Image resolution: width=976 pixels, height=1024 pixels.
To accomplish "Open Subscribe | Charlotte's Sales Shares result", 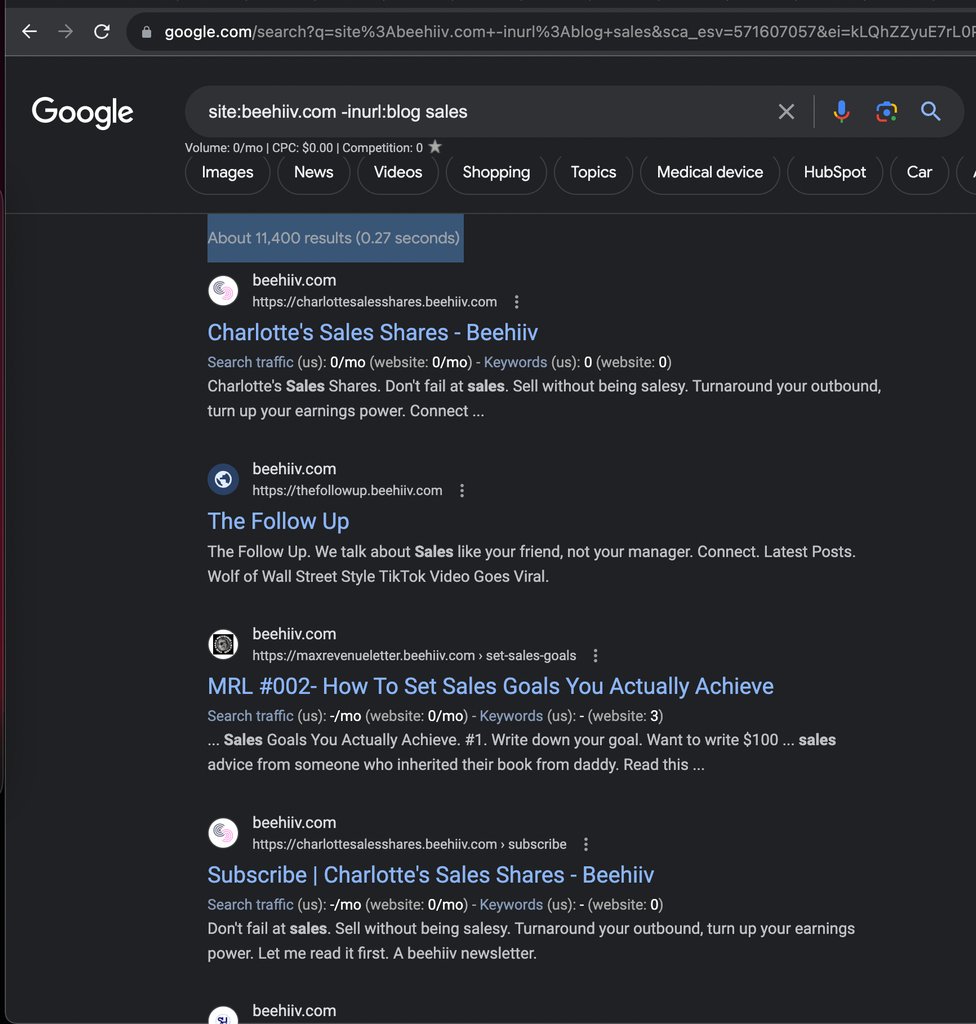I will point(431,875).
